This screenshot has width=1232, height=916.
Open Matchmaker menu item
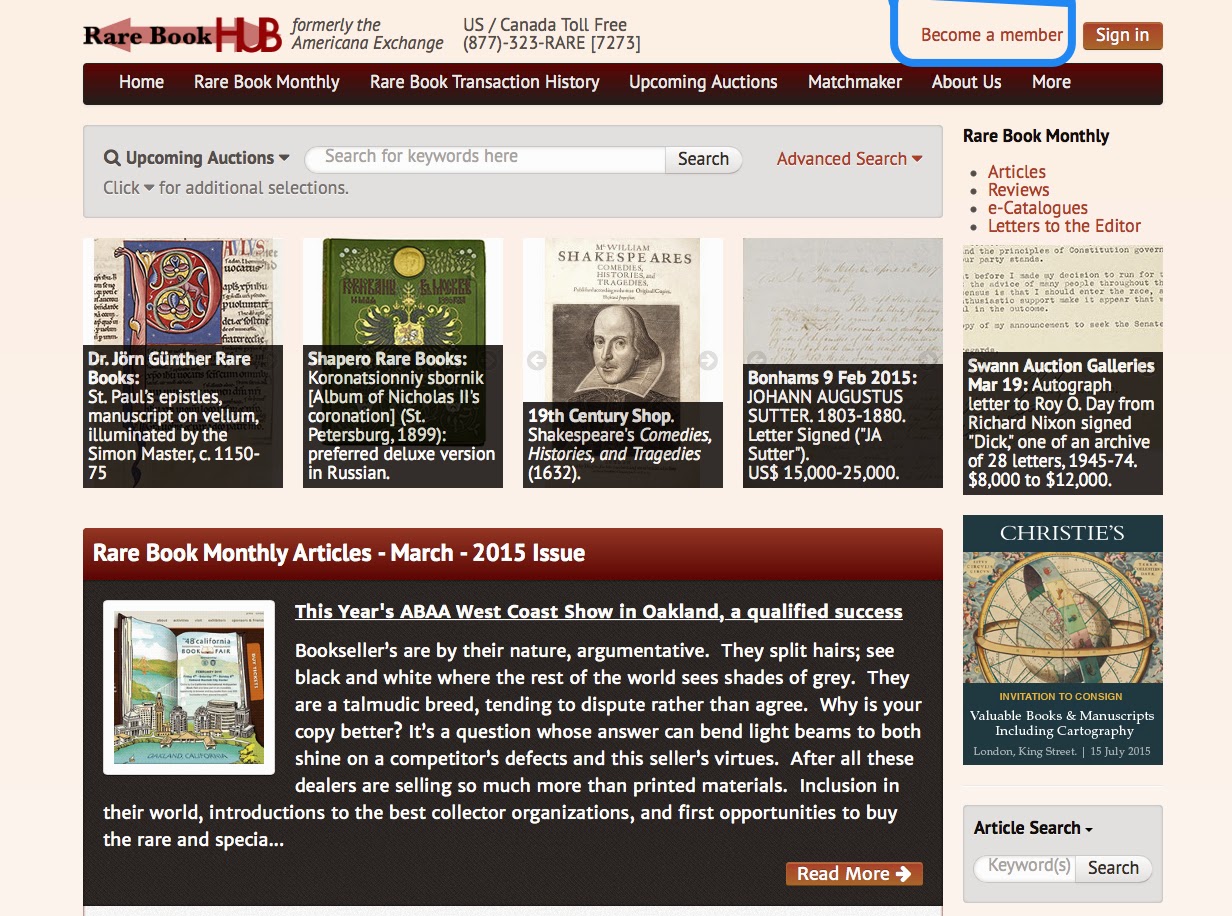(855, 82)
